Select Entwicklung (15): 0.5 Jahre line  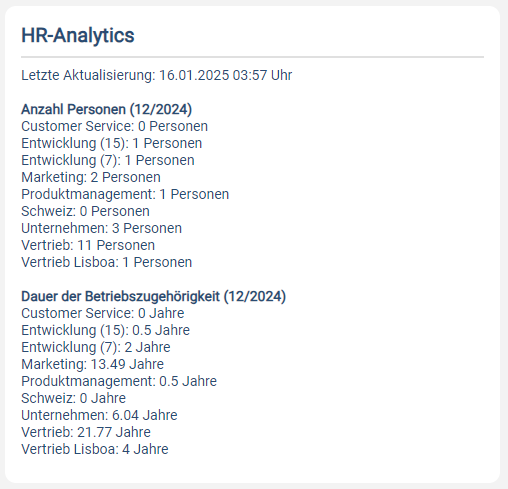(x=105, y=330)
